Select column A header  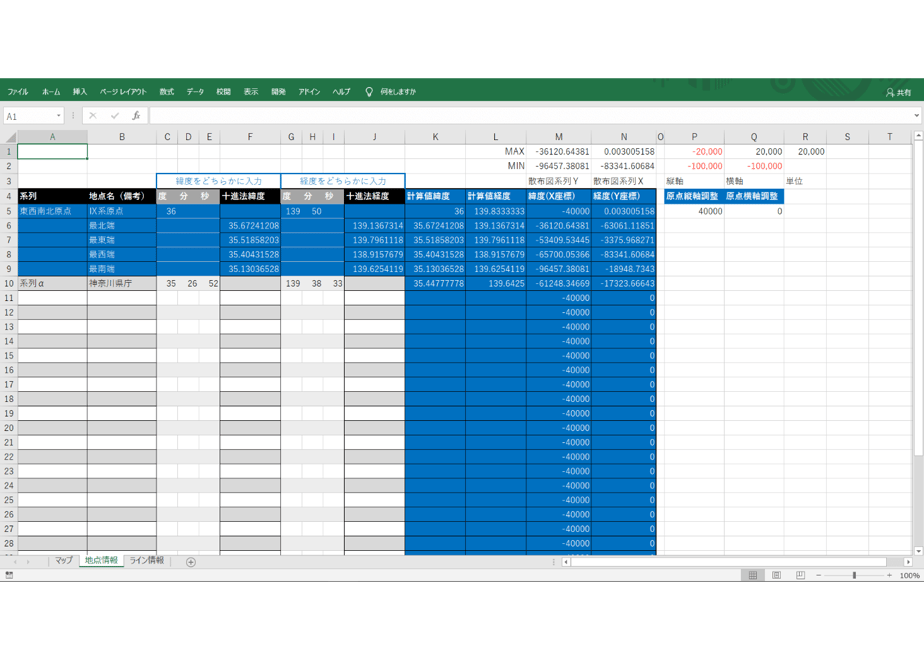(x=52, y=137)
